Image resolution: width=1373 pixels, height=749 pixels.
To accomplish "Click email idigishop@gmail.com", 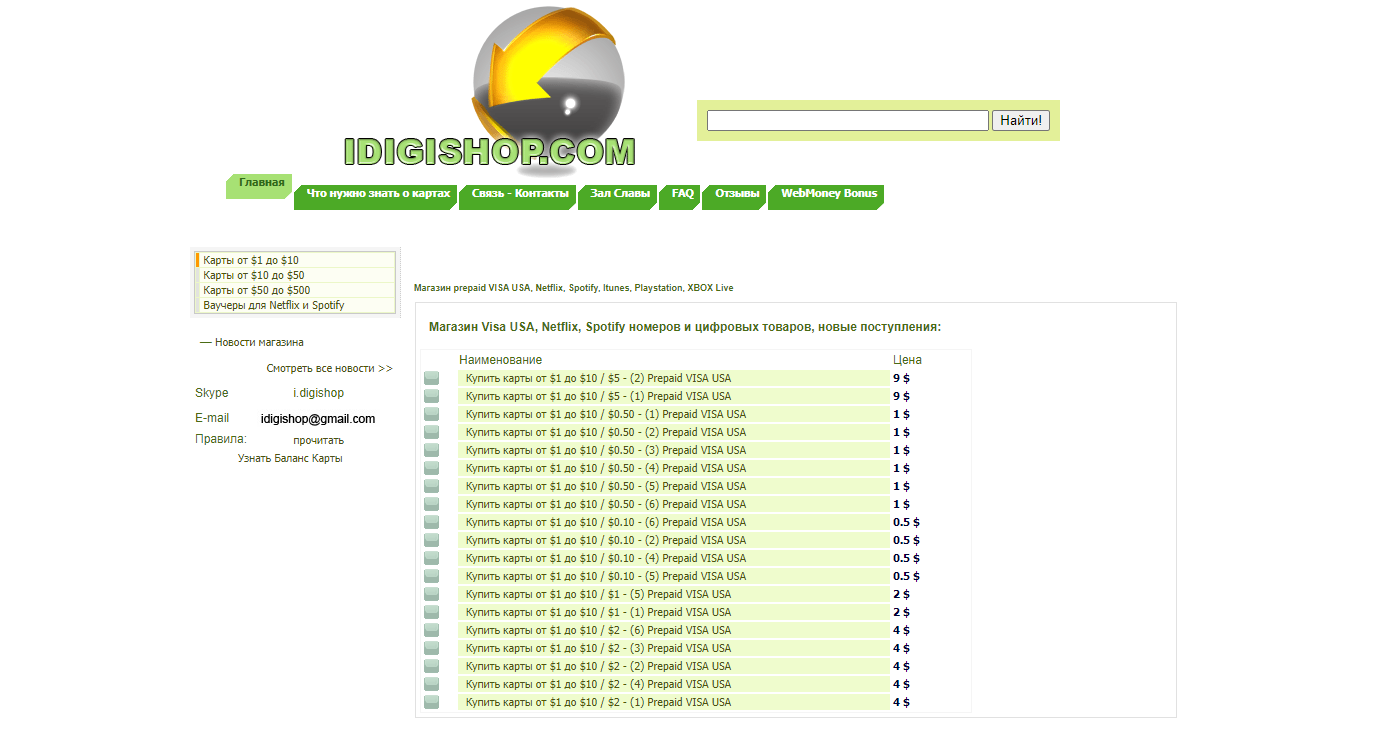I will tap(318, 419).
